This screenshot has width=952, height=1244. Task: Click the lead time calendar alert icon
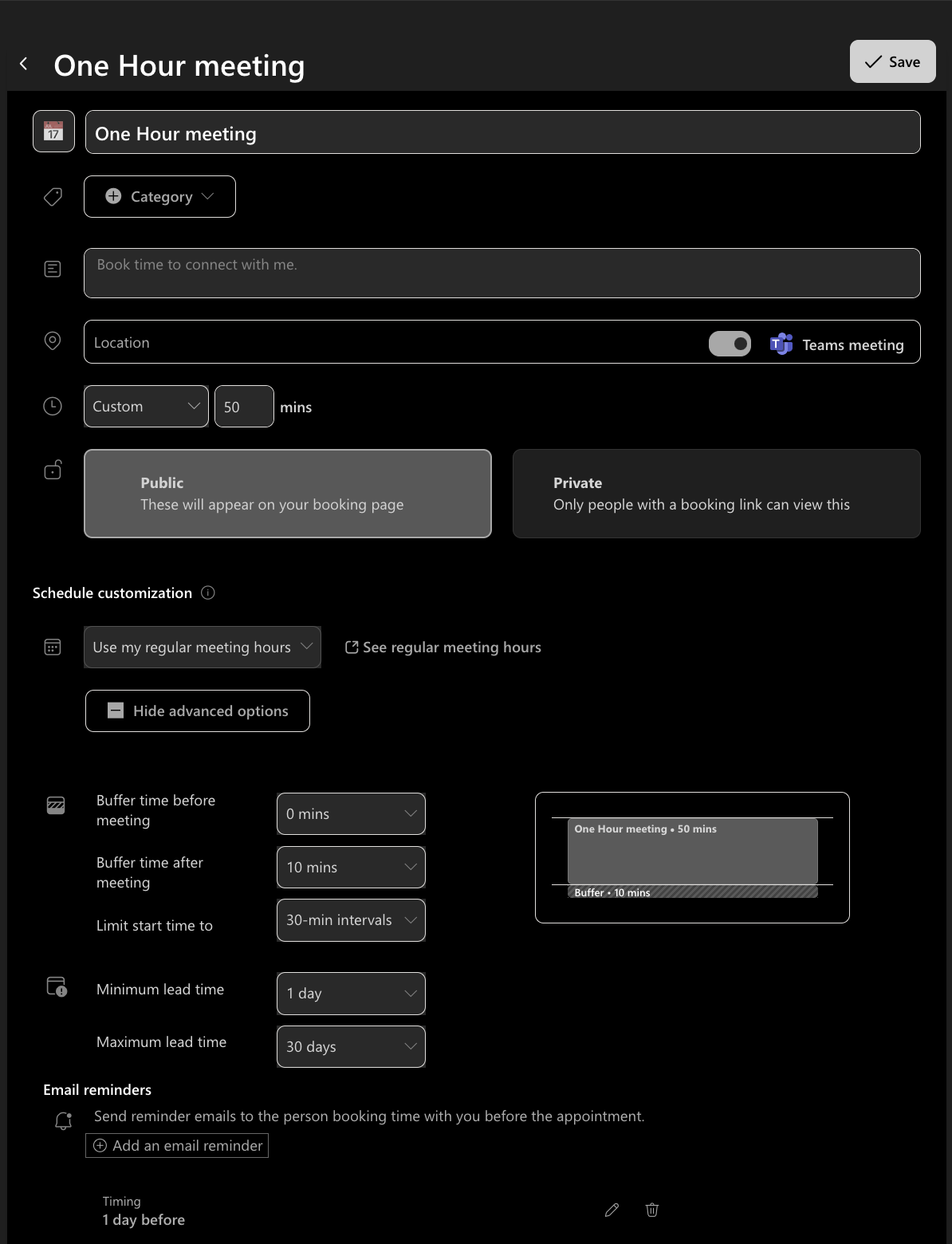click(x=57, y=987)
